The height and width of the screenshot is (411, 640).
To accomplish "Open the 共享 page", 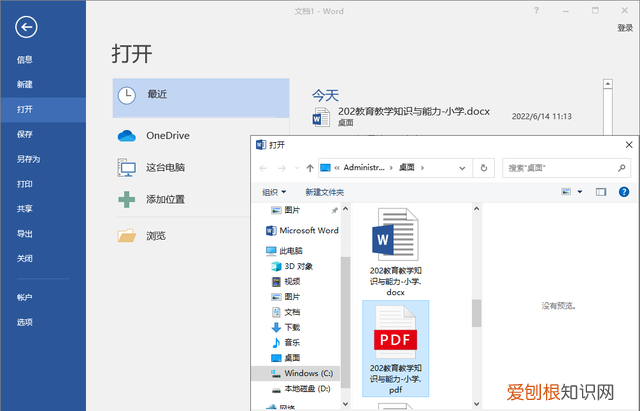I will [24, 209].
